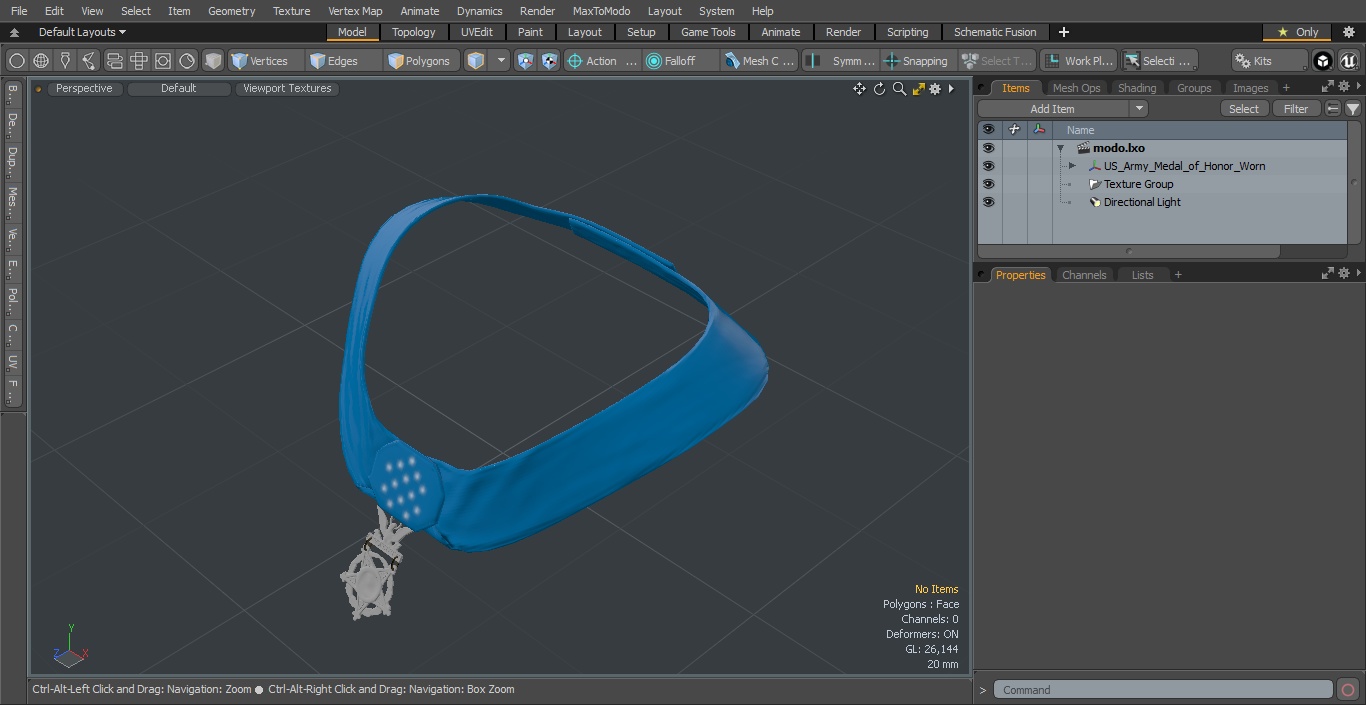Toggle the Only star button
Viewport: 1366px width, 705px height.
[x=1298, y=32]
